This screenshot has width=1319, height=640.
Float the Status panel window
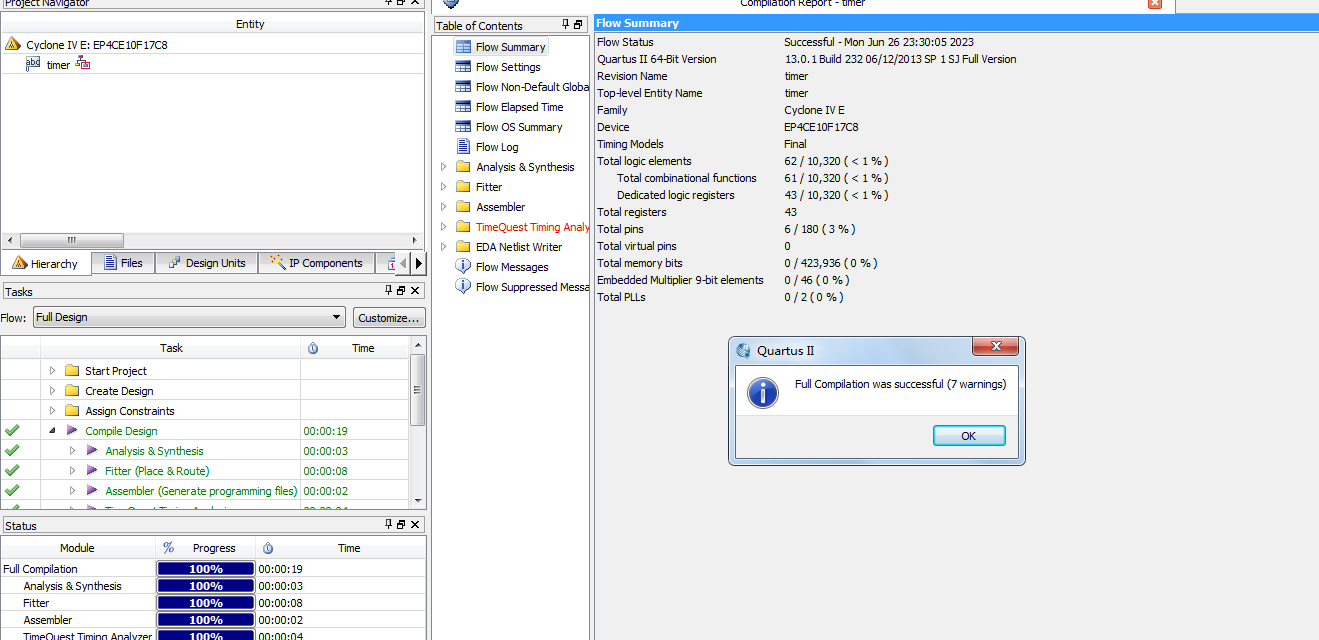click(401, 525)
